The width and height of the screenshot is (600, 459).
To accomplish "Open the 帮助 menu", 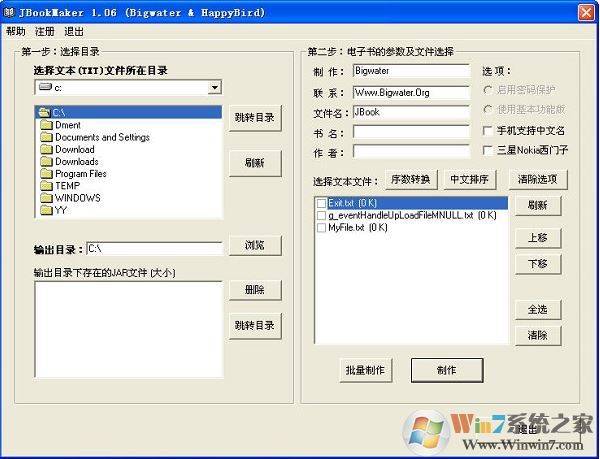I will click(x=16, y=31).
